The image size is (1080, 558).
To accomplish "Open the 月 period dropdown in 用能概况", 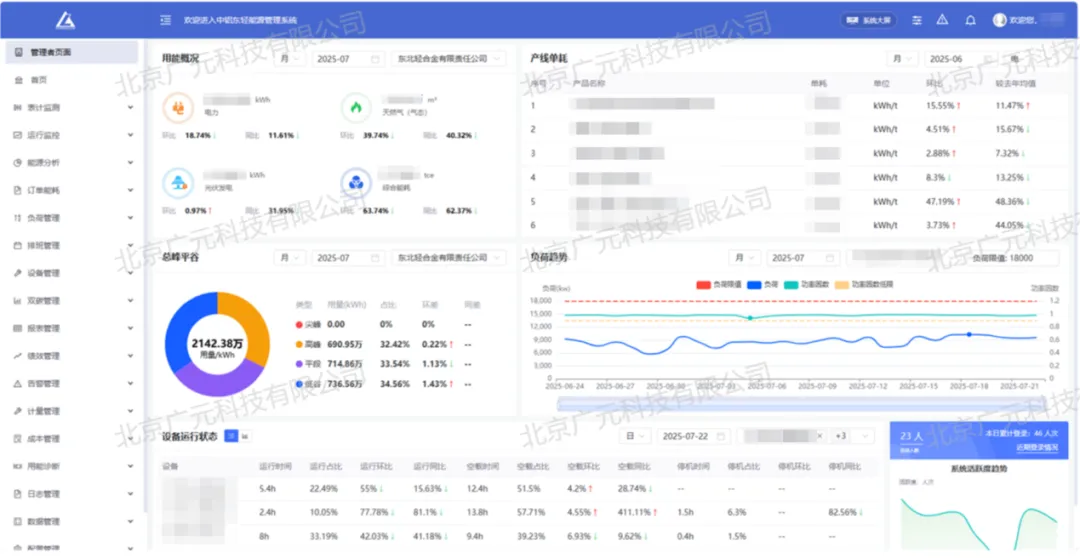I will point(291,59).
